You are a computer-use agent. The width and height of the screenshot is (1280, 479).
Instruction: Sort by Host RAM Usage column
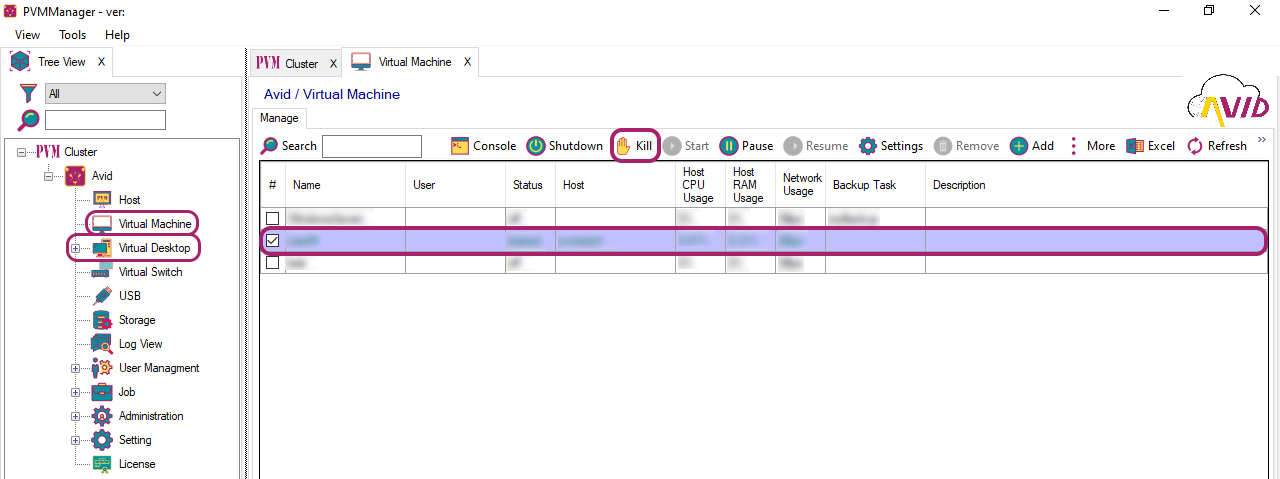pyautogui.click(x=750, y=185)
